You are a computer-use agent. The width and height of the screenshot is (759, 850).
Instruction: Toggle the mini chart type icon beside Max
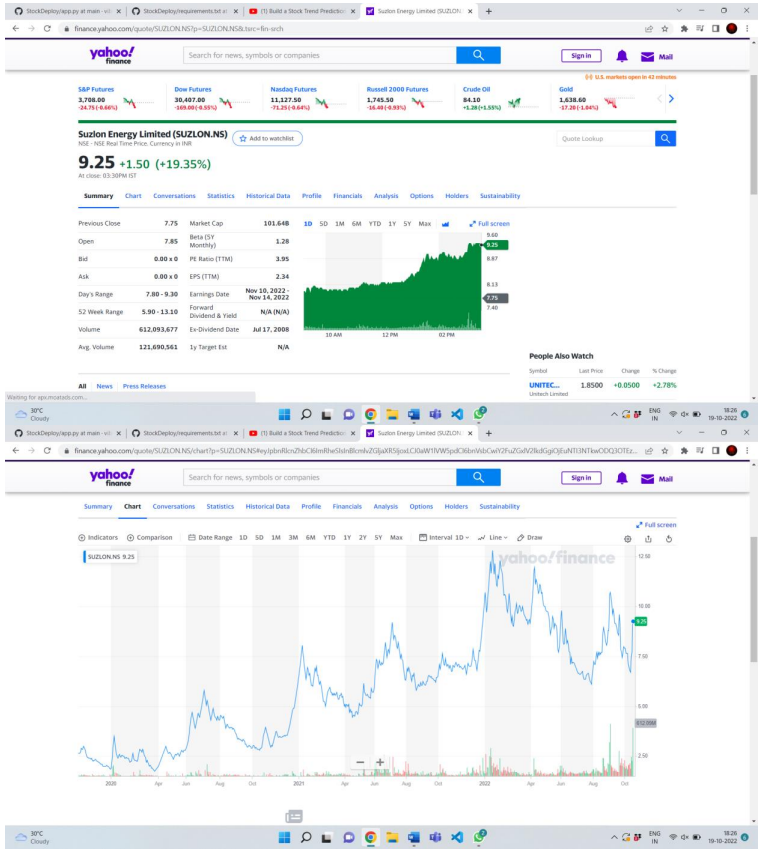pyautogui.click(x=446, y=224)
